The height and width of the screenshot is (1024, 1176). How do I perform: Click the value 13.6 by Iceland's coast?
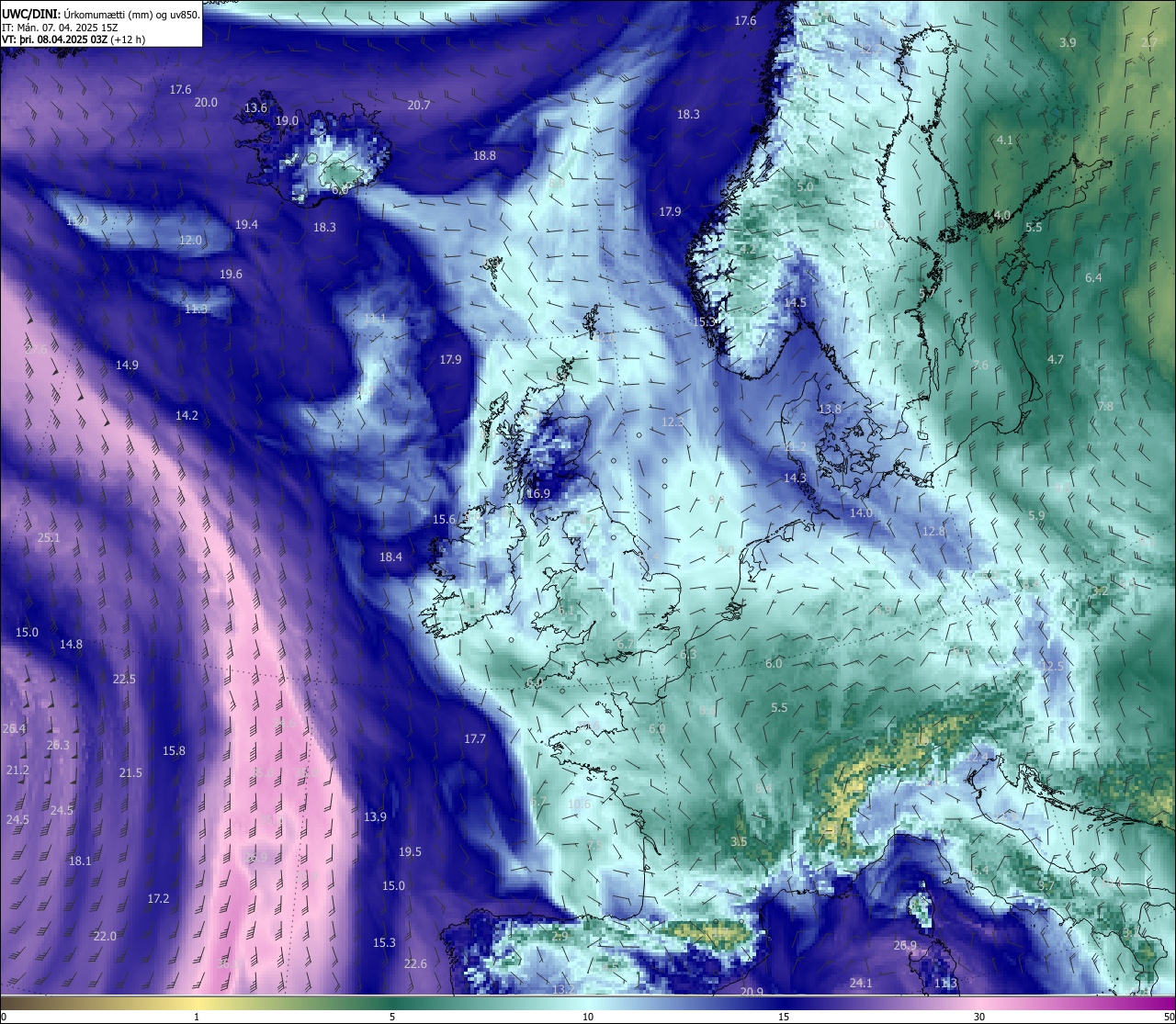(x=255, y=108)
